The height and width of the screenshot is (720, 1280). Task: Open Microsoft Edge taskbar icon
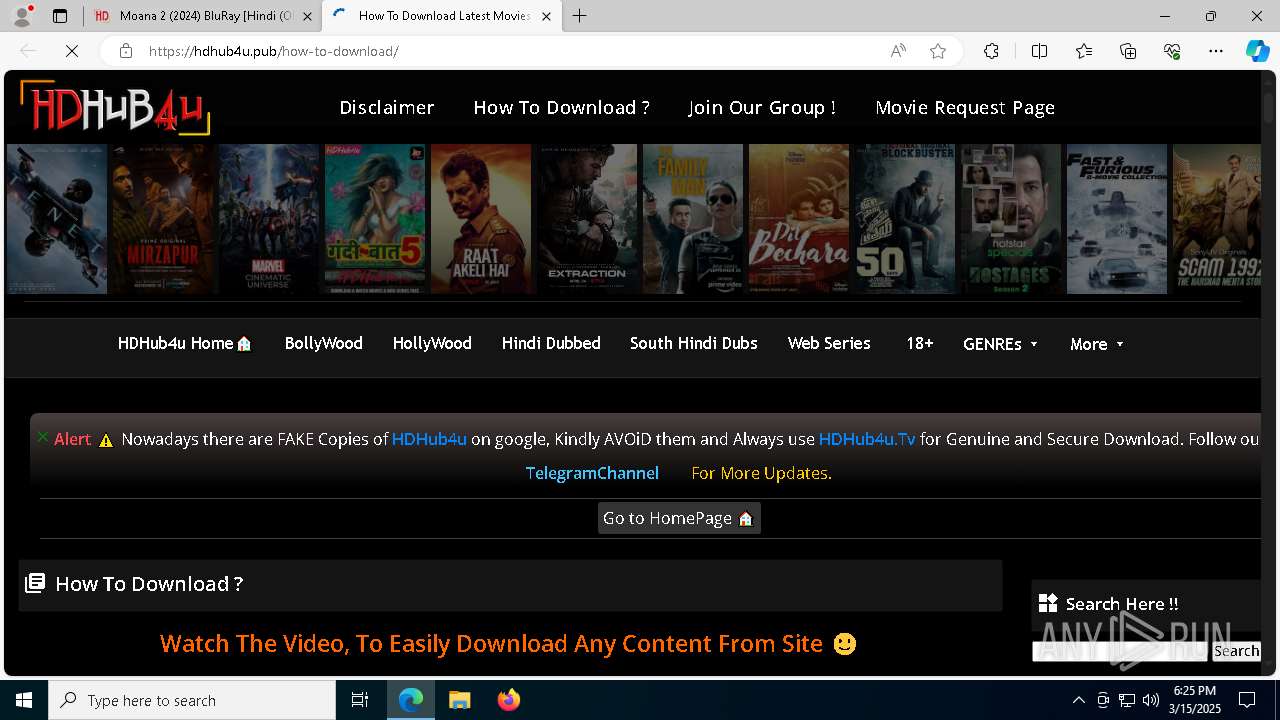411,700
